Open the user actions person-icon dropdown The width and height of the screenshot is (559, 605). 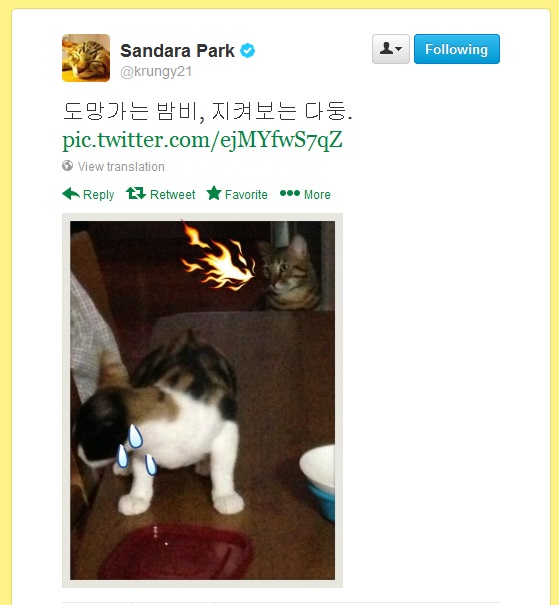click(390, 49)
